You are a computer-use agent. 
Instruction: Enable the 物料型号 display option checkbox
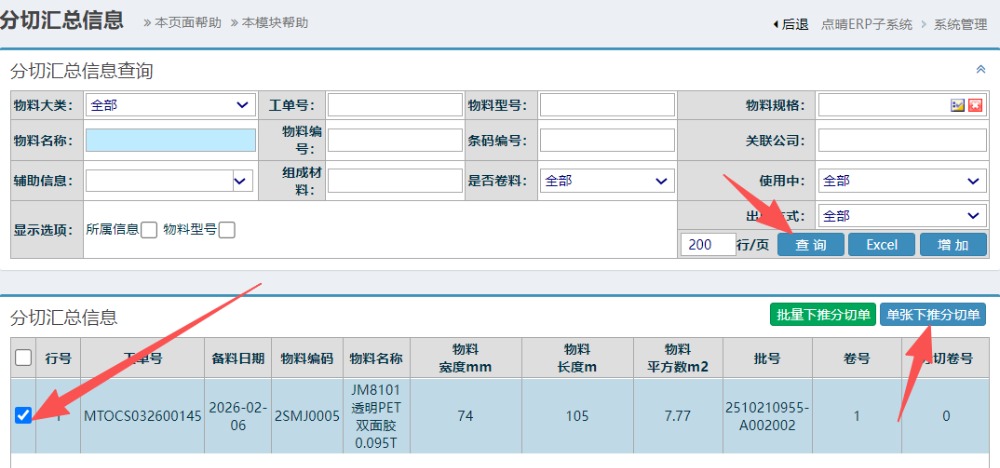pyautogui.click(x=227, y=230)
